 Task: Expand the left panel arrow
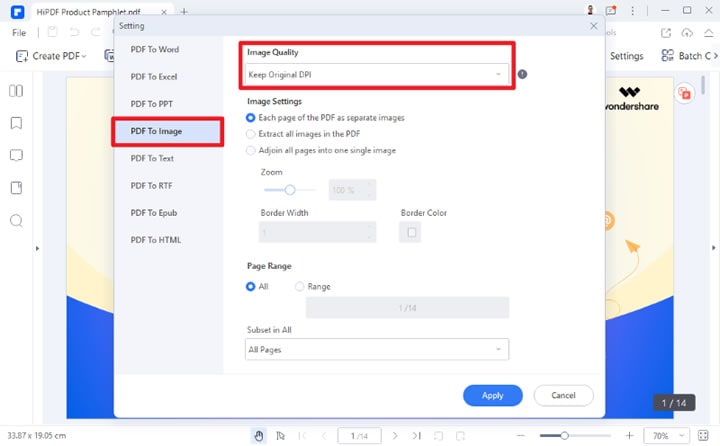coord(37,248)
